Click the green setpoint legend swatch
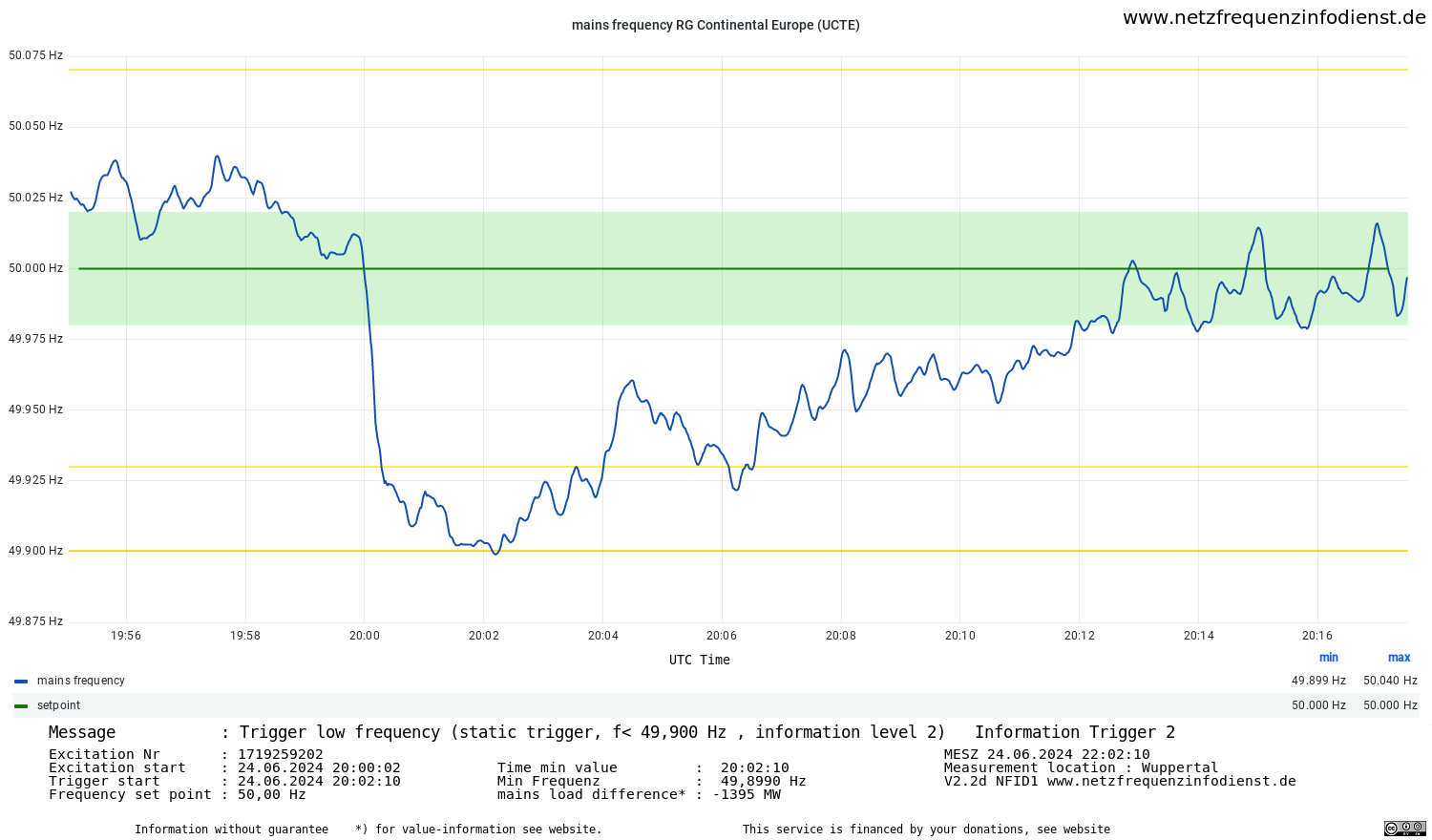Viewport: 1432px width, 840px height. [21, 706]
